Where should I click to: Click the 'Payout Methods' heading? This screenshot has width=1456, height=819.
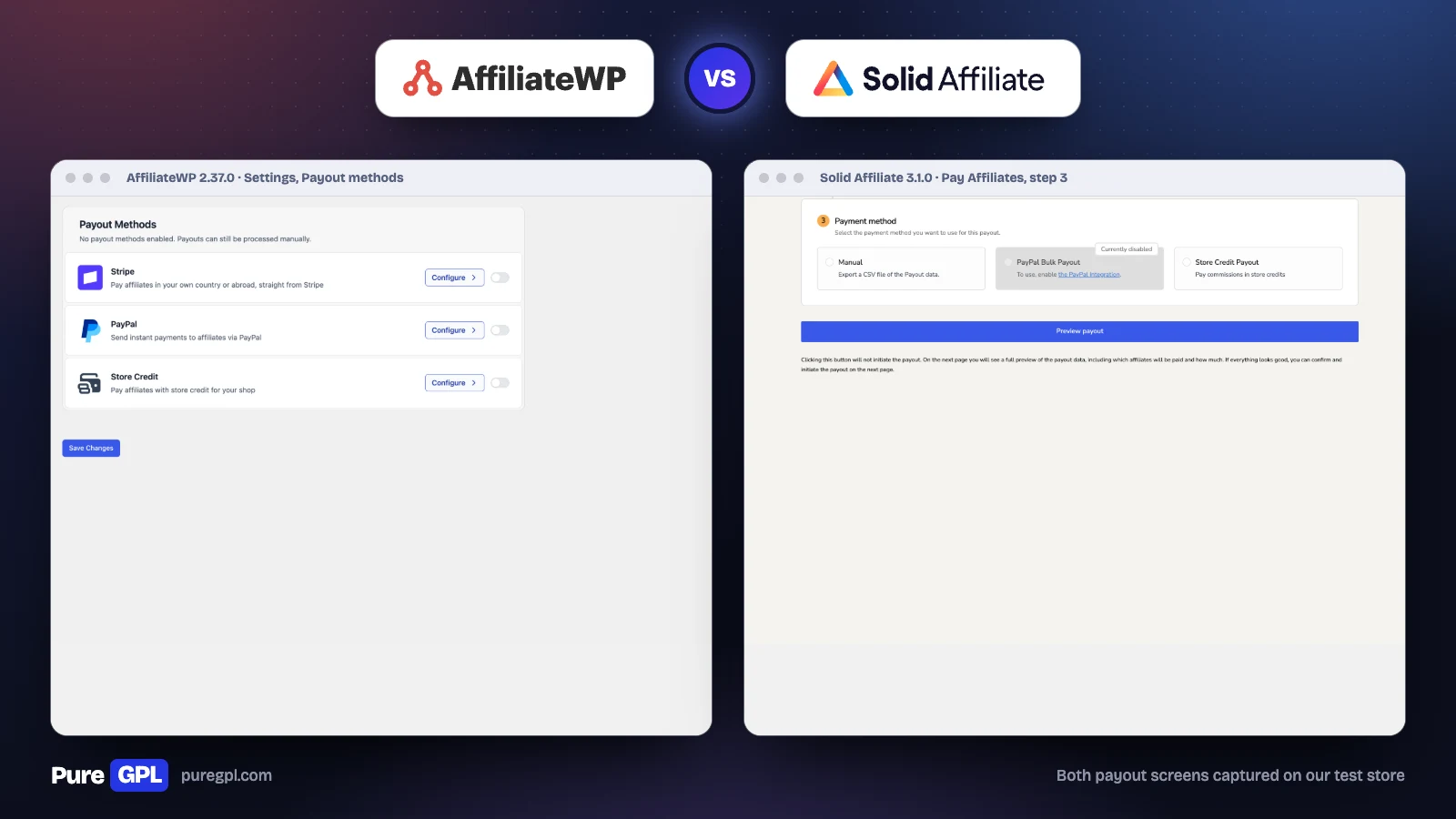[x=117, y=225]
